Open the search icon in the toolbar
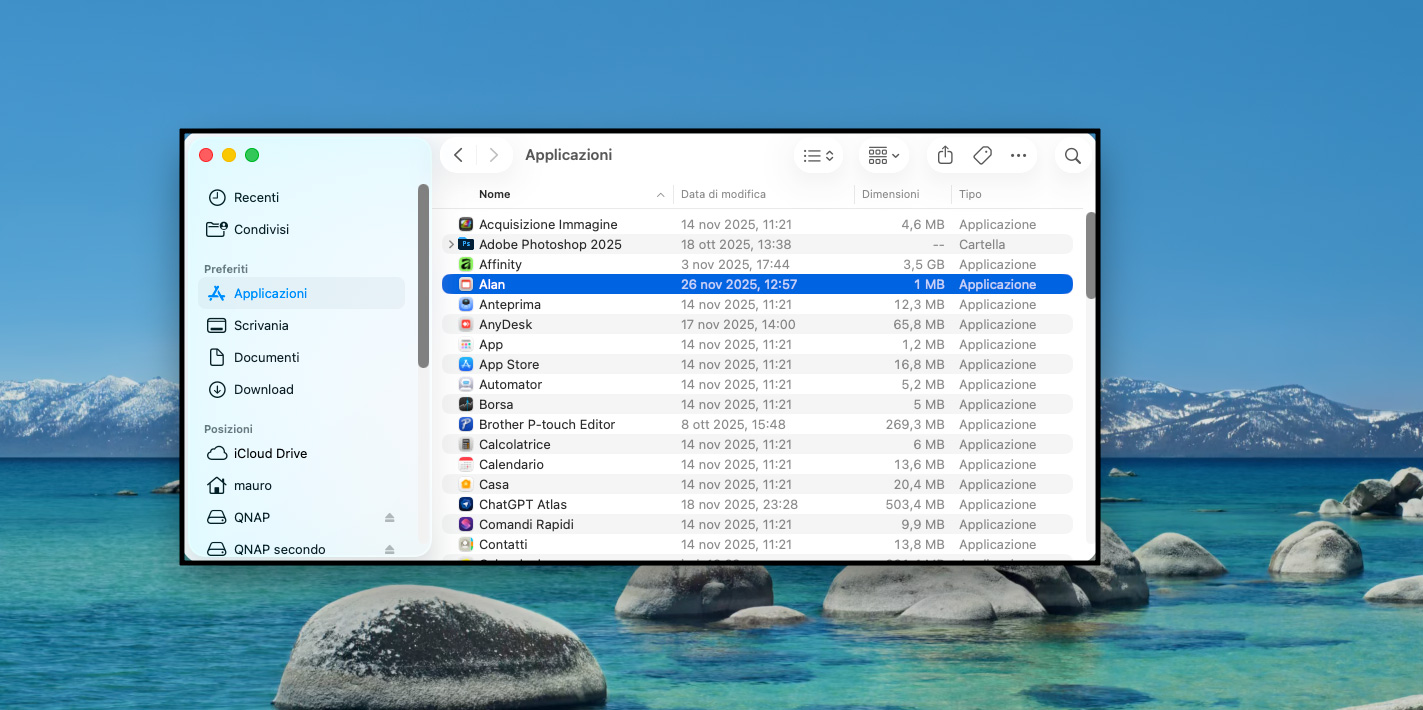Viewport: 1423px width, 710px height. point(1071,156)
